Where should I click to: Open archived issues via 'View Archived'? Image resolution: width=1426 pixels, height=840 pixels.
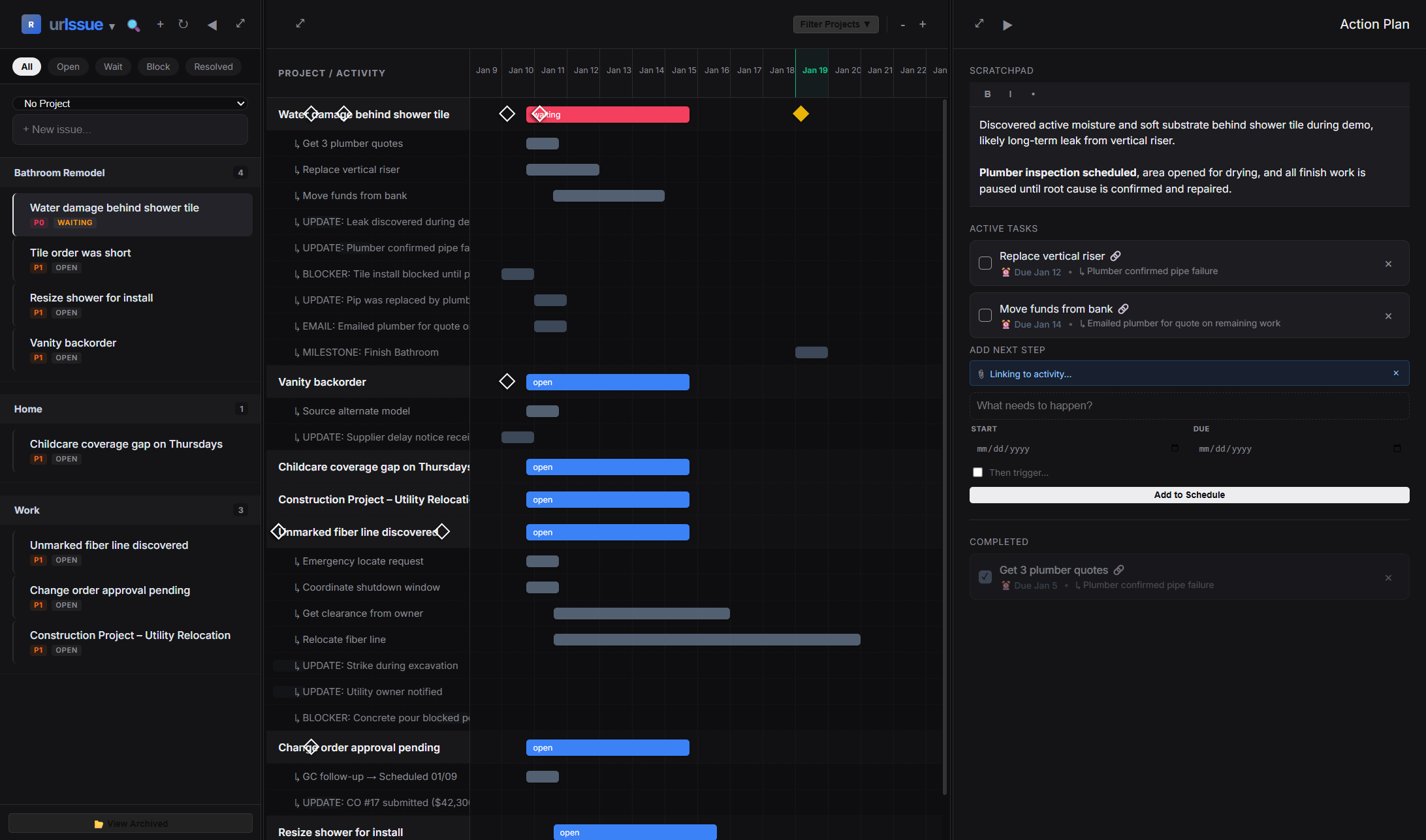pyautogui.click(x=130, y=823)
